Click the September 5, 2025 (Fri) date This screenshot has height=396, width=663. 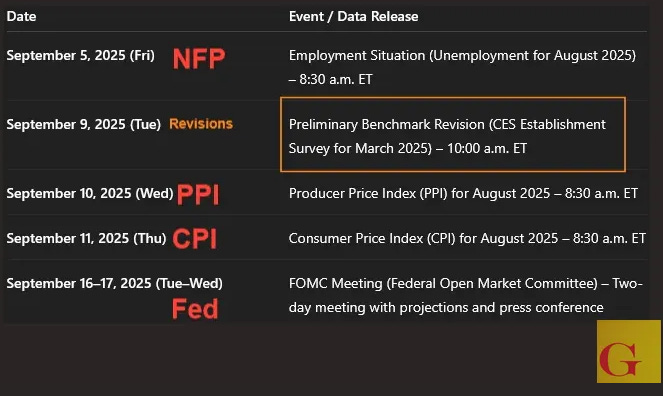[80, 55]
